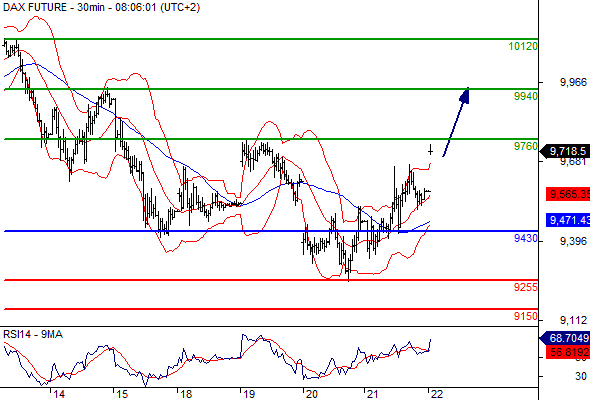Click the 9760 green resistance label
Image resolution: width=590 pixels, height=400 pixels.
(526, 146)
